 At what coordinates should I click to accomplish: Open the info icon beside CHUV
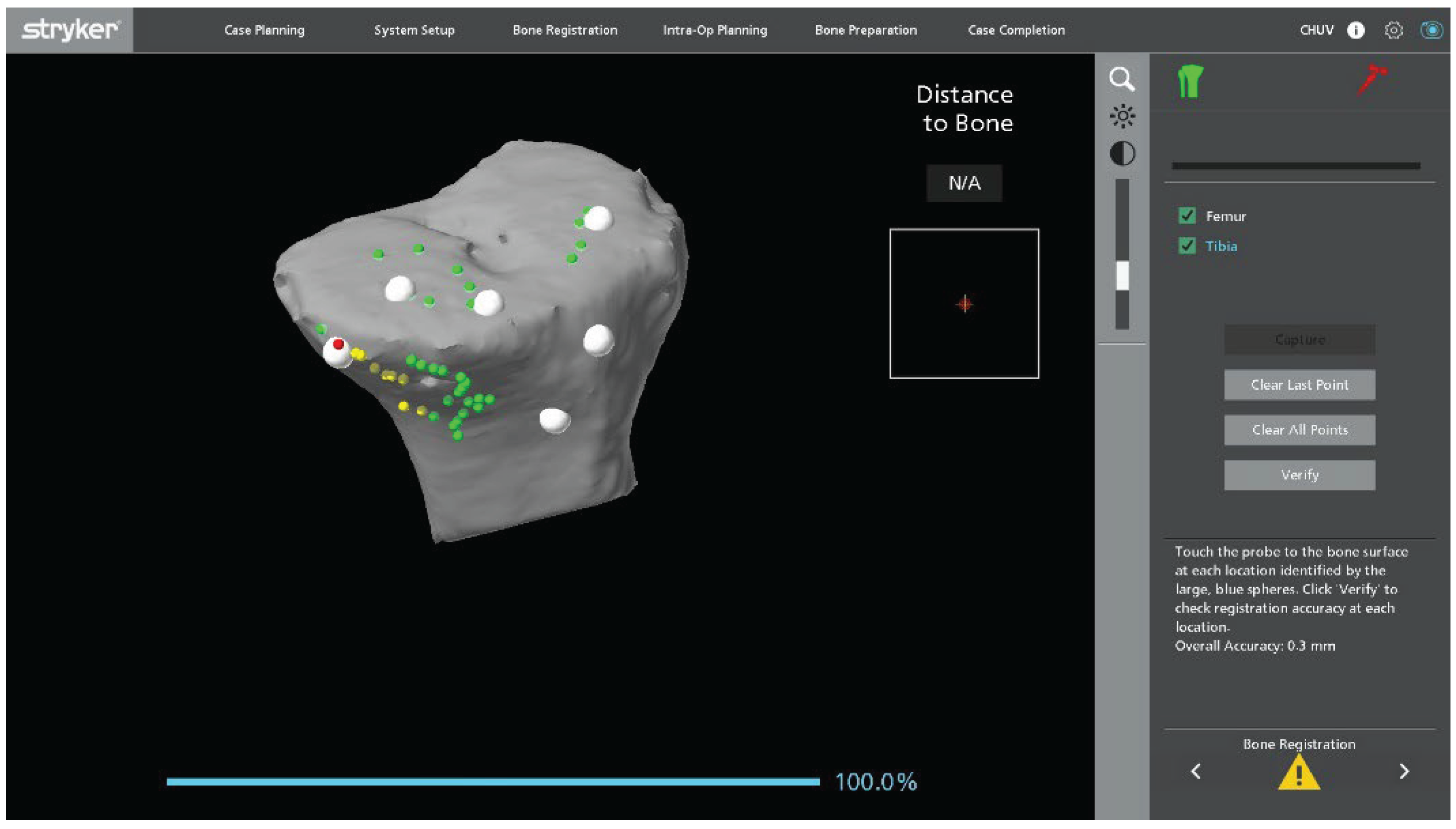tap(1355, 30)
